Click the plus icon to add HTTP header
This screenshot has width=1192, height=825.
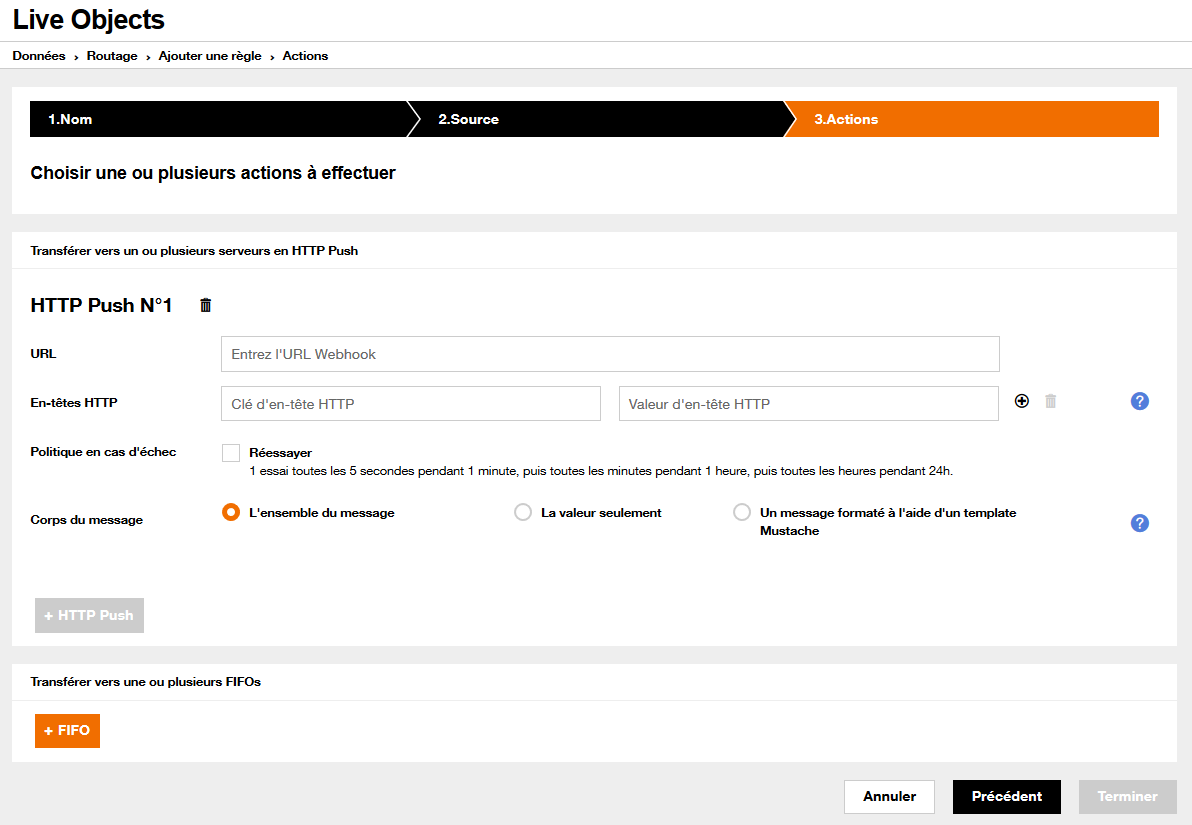(x=1022, y=400)
